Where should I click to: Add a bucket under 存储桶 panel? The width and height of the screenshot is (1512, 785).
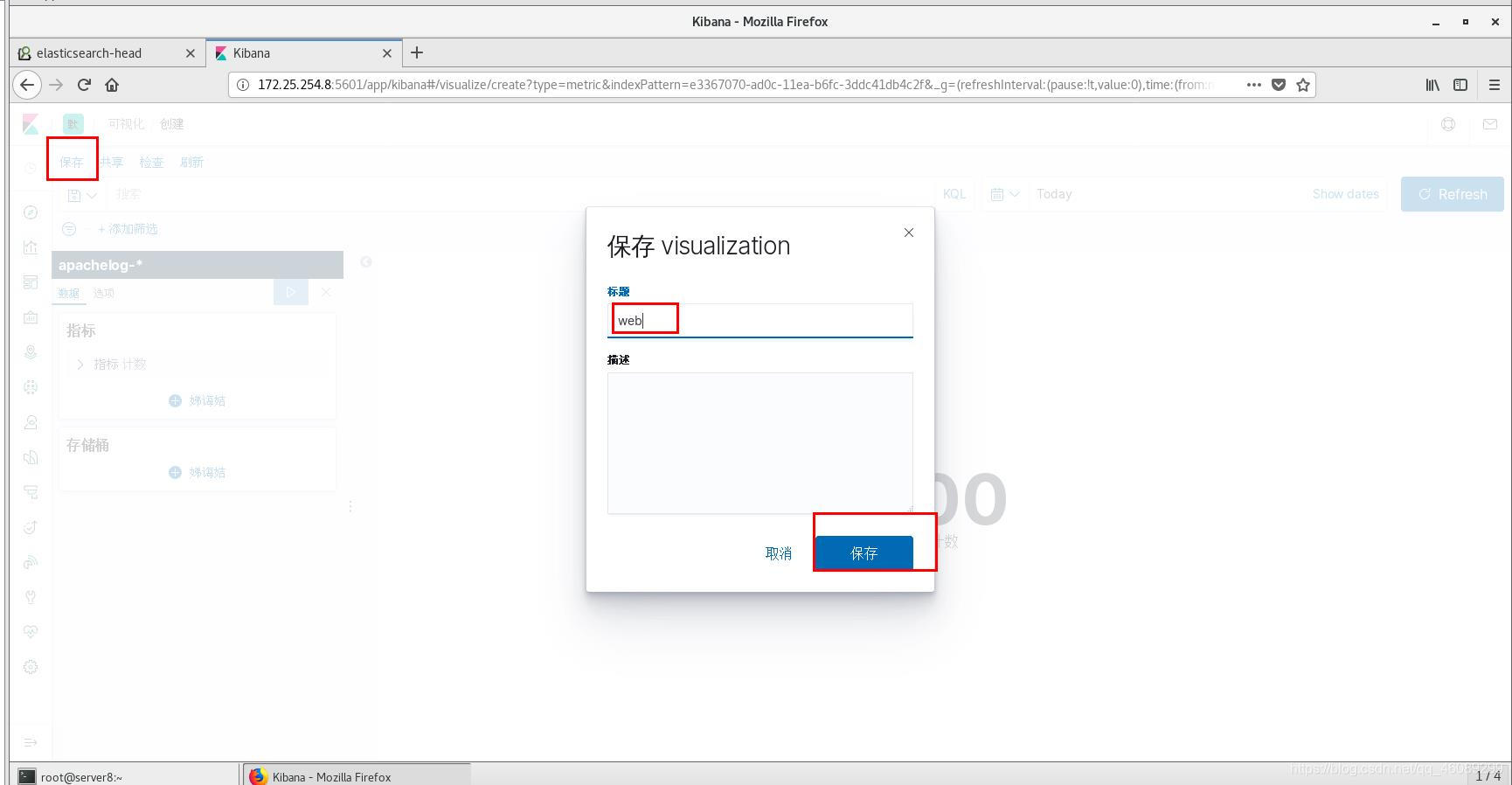pos(198,472)
